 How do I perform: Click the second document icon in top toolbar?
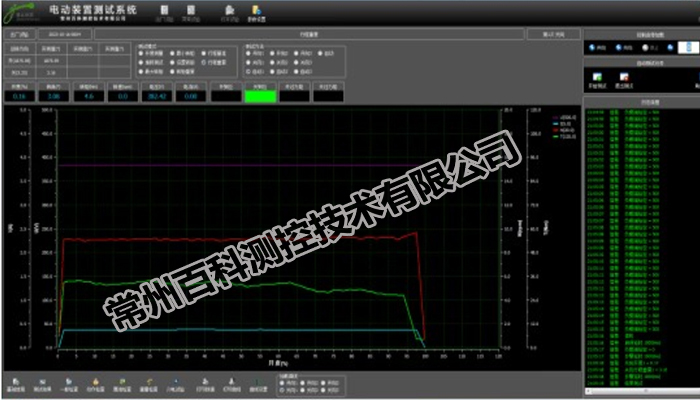pyautogui.click(x=191, y=9)
